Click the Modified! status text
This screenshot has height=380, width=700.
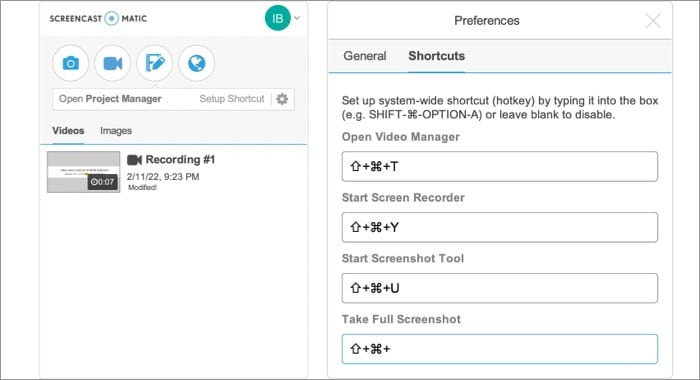click(142, 188)
